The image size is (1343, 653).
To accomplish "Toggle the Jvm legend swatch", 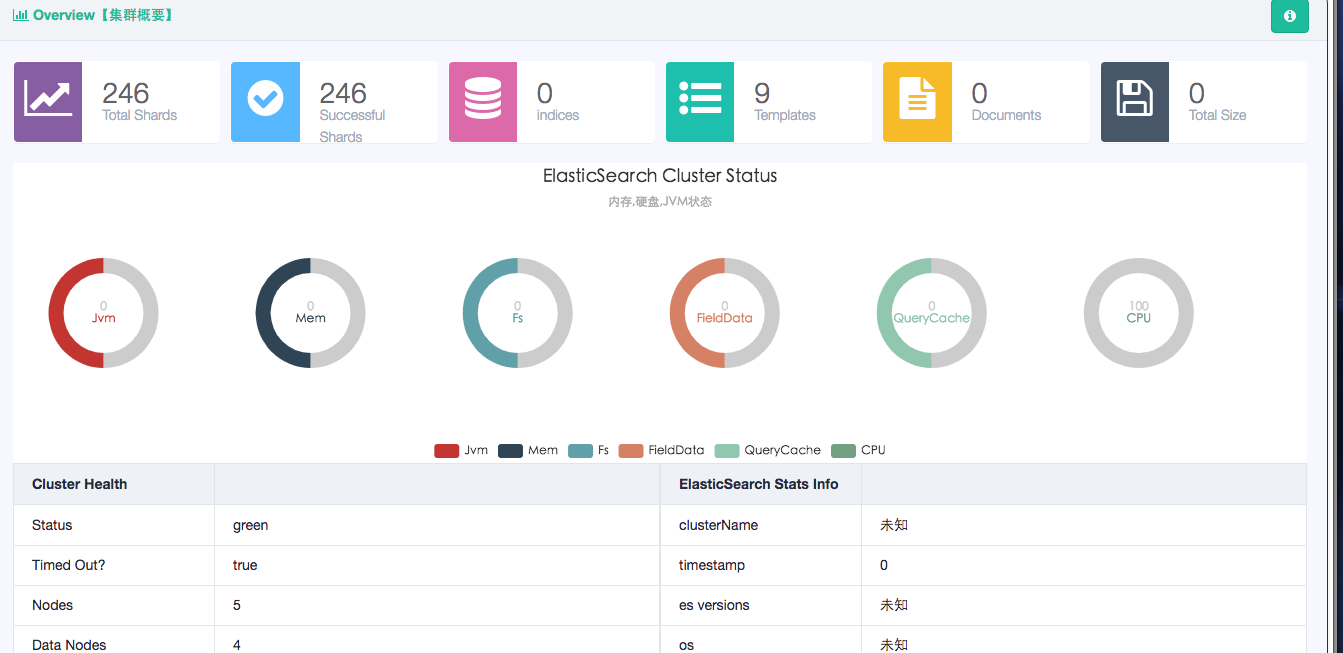I will (x=446, y=450).
